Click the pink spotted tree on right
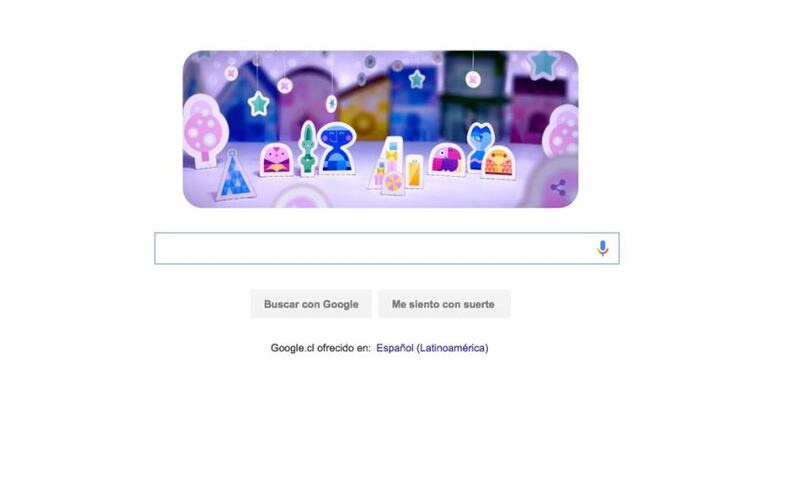800x503 pixels. click(561, 132)
